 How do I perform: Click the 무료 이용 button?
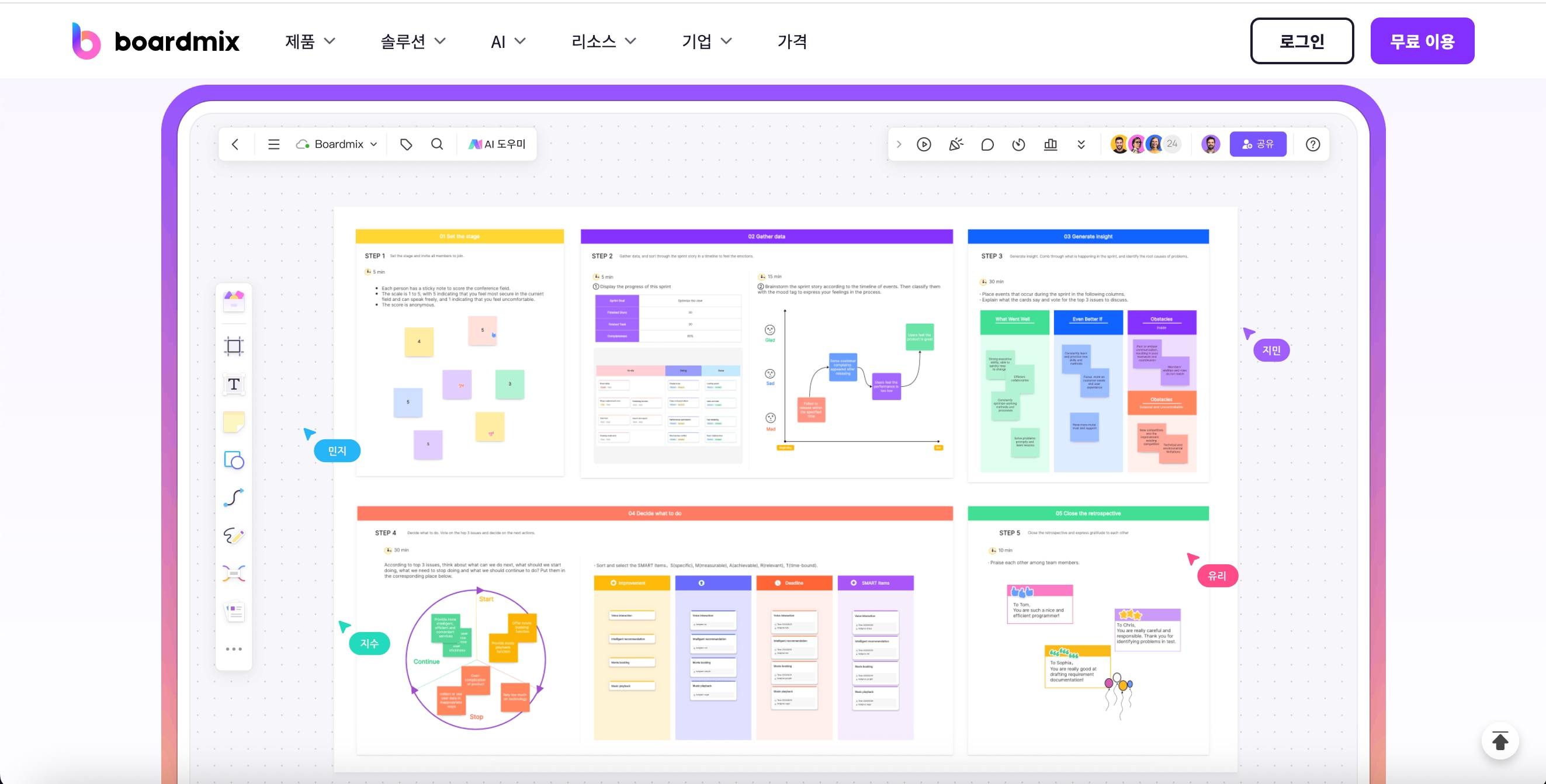(1422, 41)
